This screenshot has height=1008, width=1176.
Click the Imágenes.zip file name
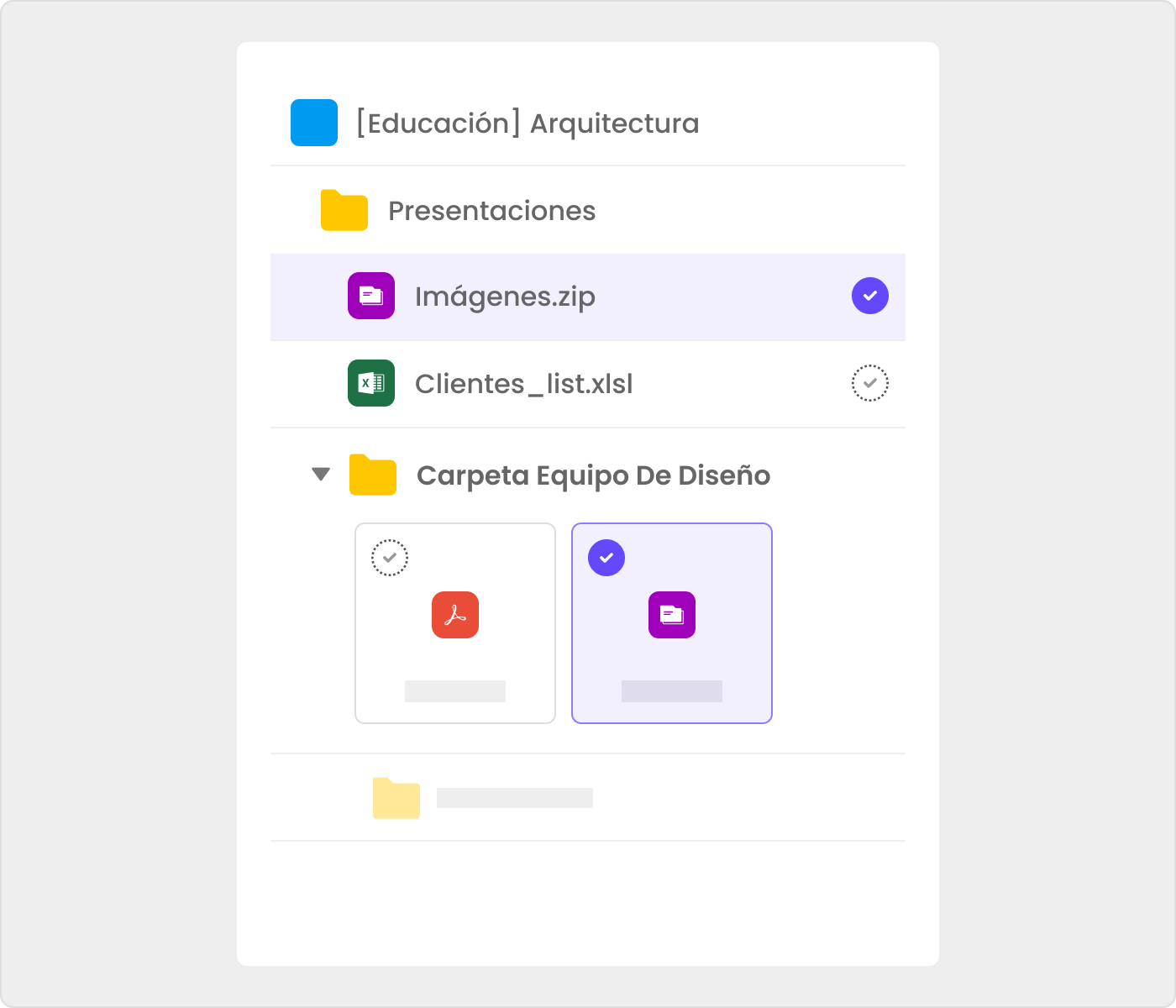[x=505, y=297]
